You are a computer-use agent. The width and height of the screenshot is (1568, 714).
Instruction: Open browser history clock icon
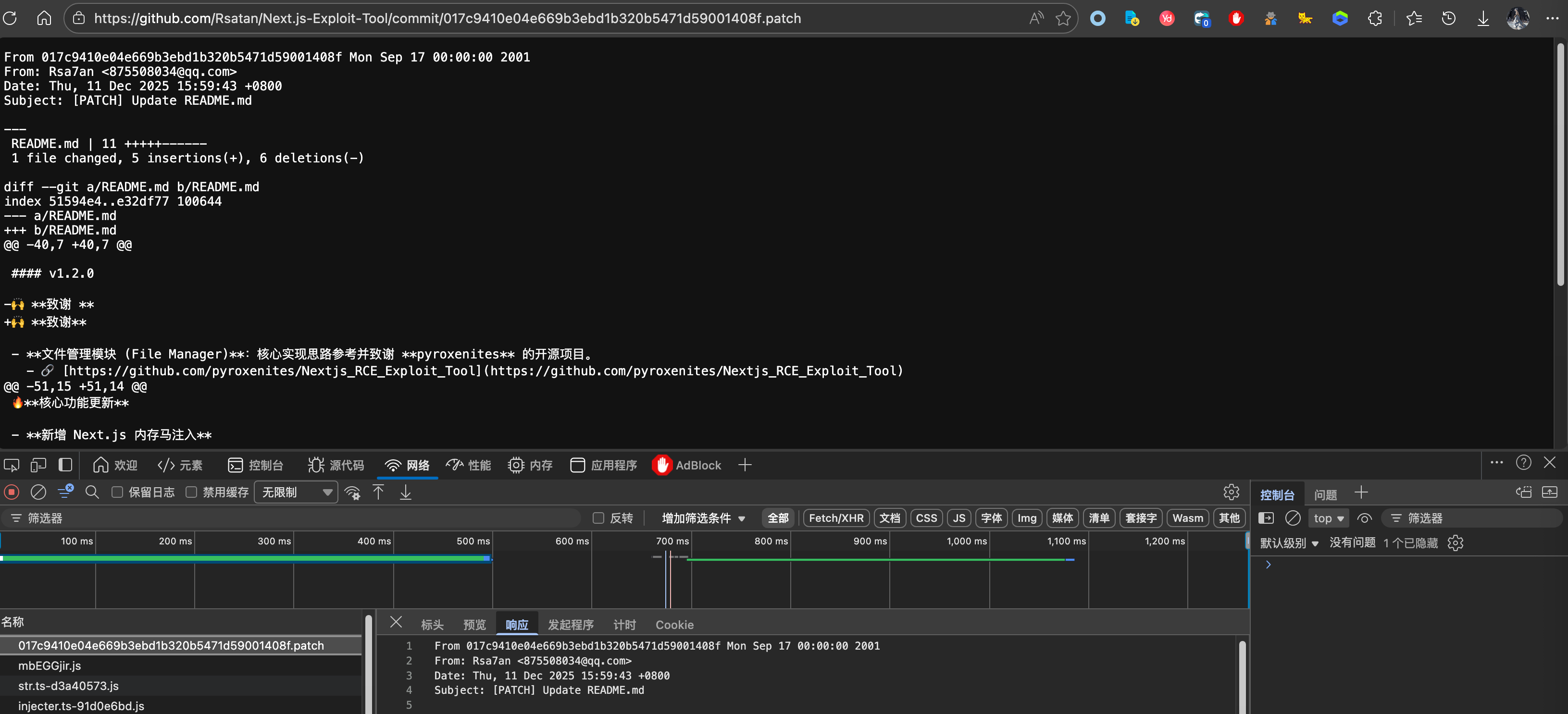[x=1449, y=18]
